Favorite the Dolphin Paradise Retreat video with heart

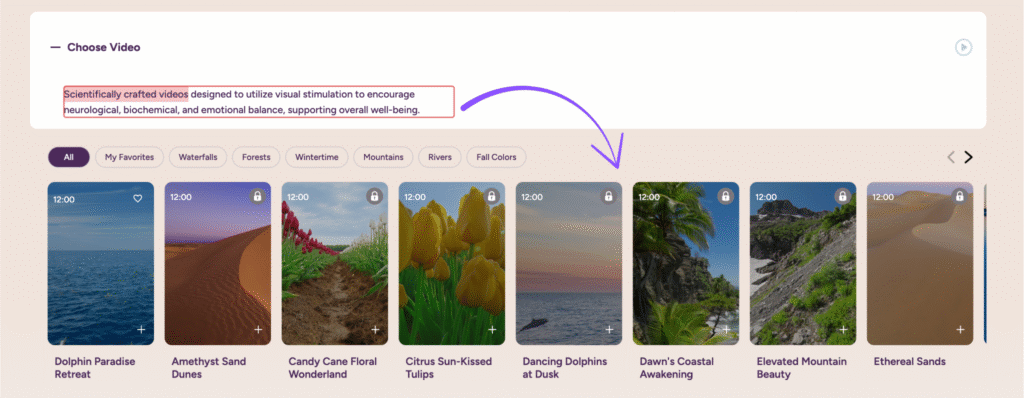coord(138,199)
